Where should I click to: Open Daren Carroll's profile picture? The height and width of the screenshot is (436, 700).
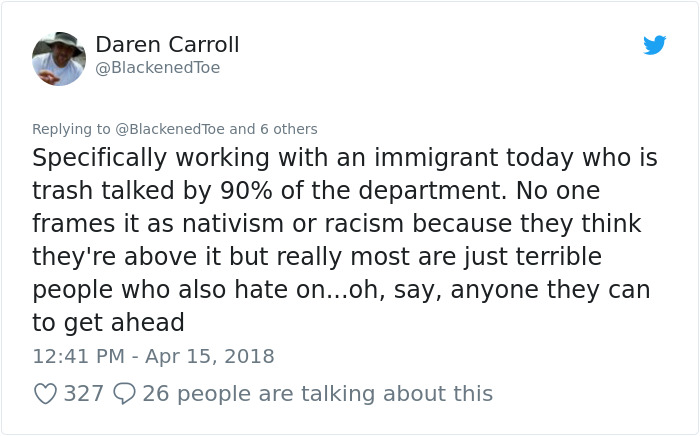[59, 58]
